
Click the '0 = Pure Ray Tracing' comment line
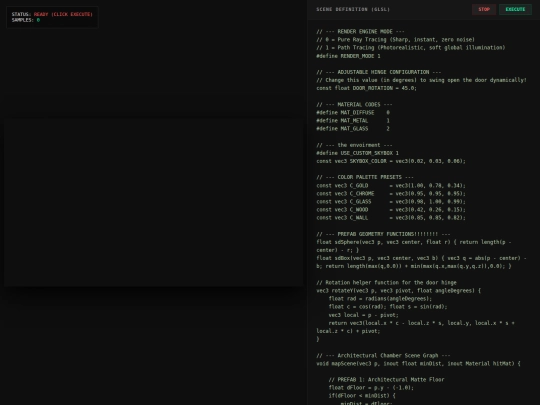click(395, 40)
